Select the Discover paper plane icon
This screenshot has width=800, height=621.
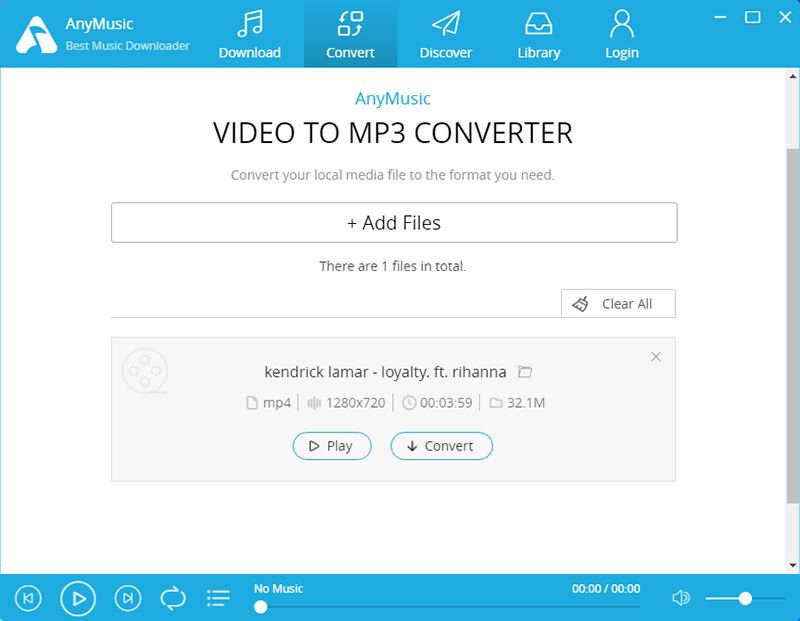click(x=445, y=22)
